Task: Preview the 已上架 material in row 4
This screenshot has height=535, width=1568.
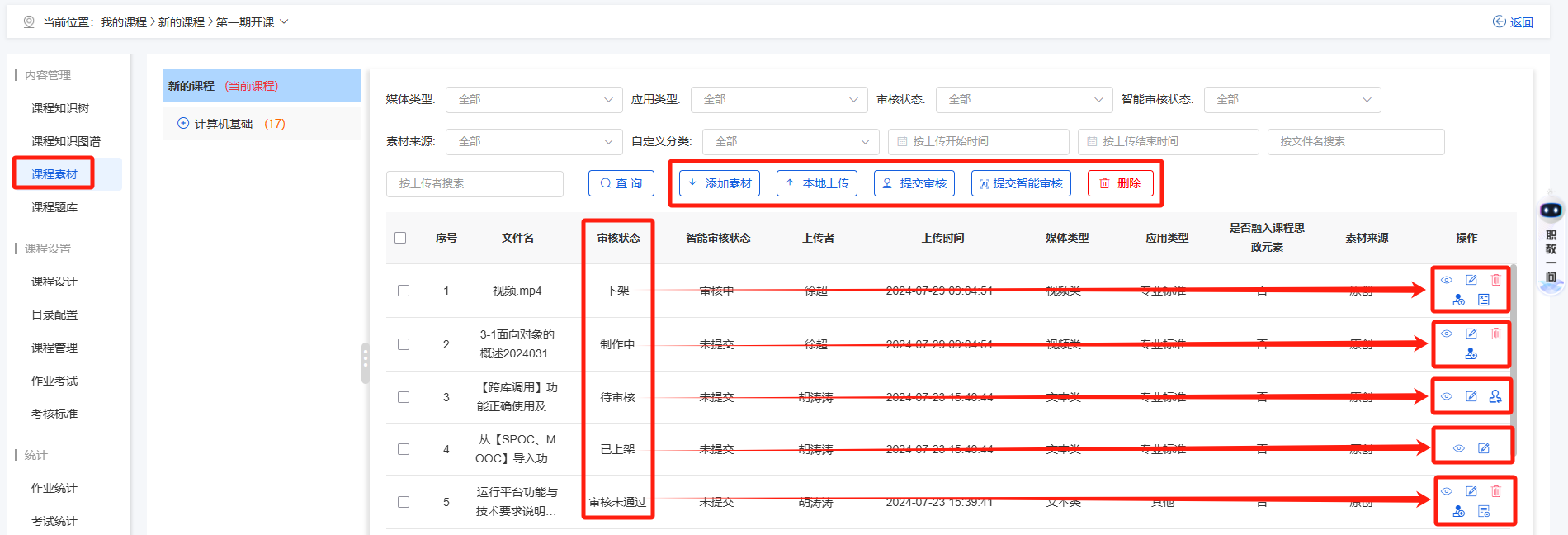Action: (x=1459, y=448)
